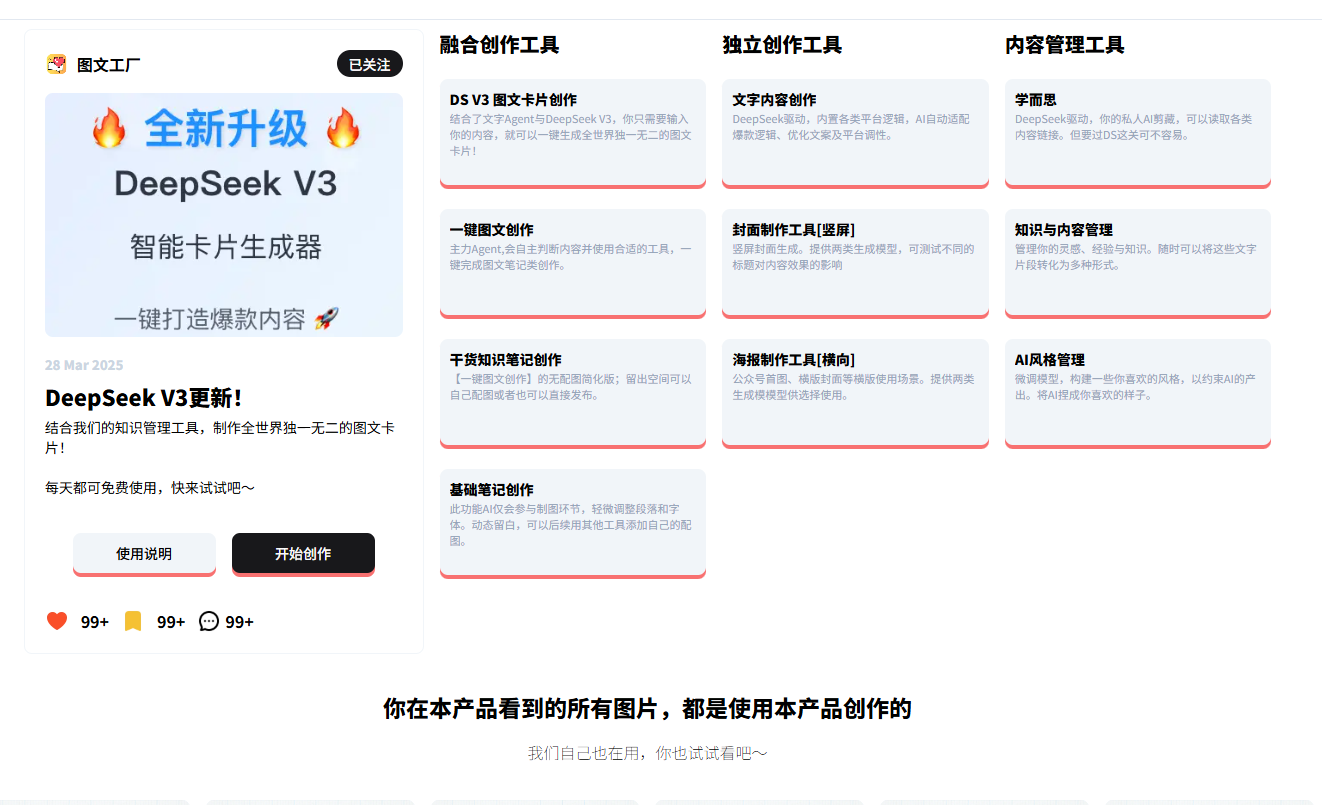Click the DeepSeek V3更新! post title
This screenshot has height=805, width=1322.
(x=143, y=398)
